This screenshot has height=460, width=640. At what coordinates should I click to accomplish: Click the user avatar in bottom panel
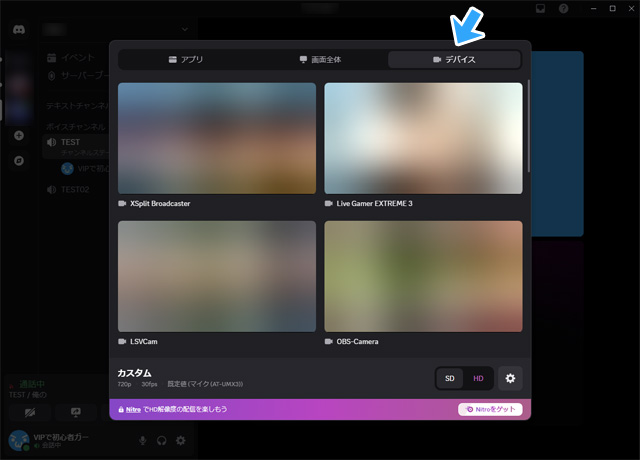[19, 440]
